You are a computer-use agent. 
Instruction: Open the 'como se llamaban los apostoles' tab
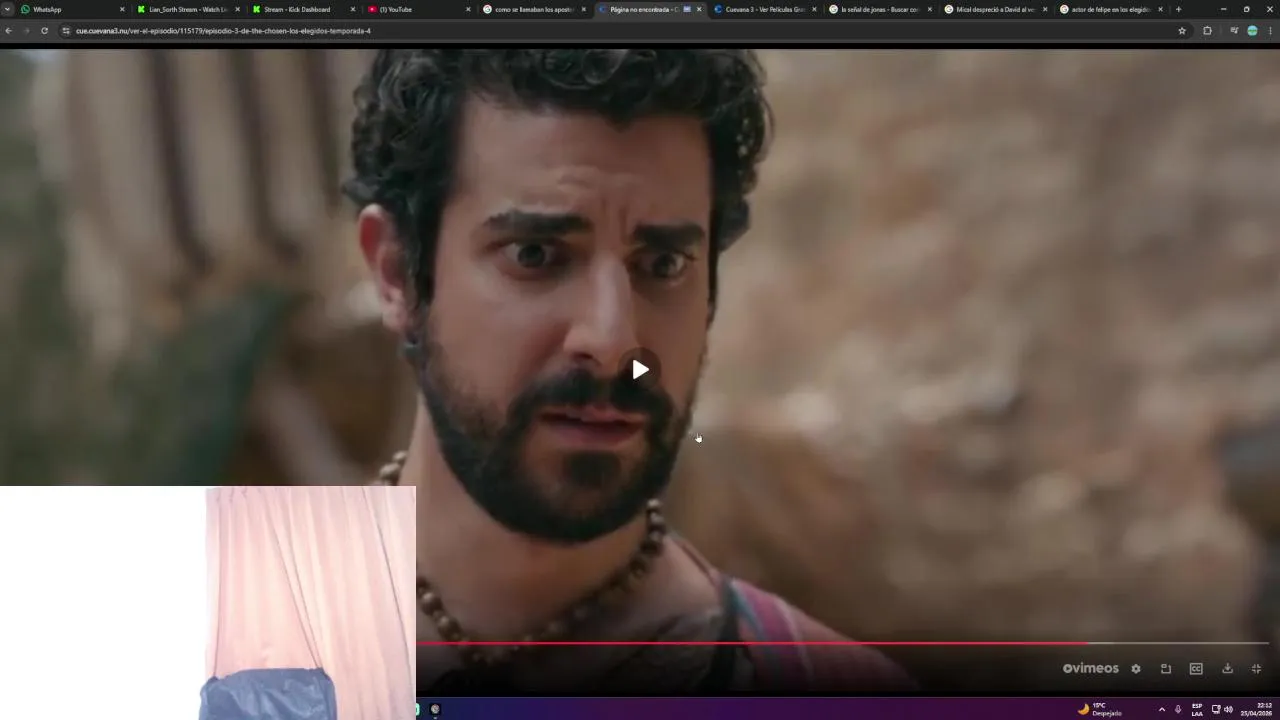[533, 9]
